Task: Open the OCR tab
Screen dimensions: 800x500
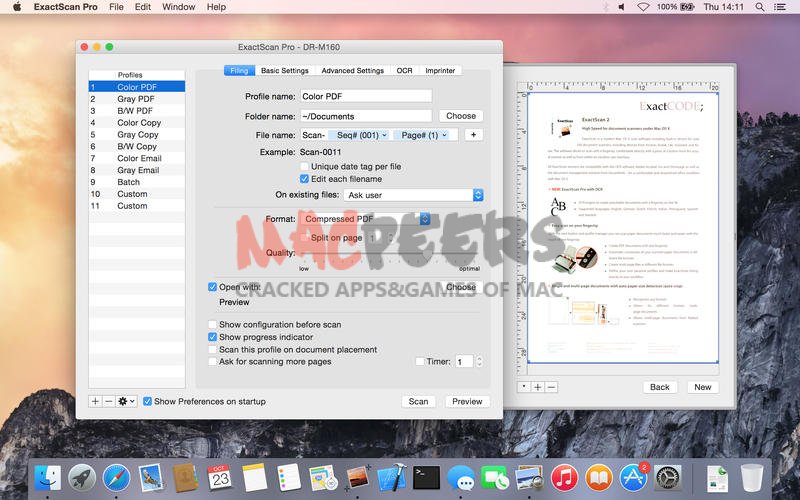Action: point(405,70)
